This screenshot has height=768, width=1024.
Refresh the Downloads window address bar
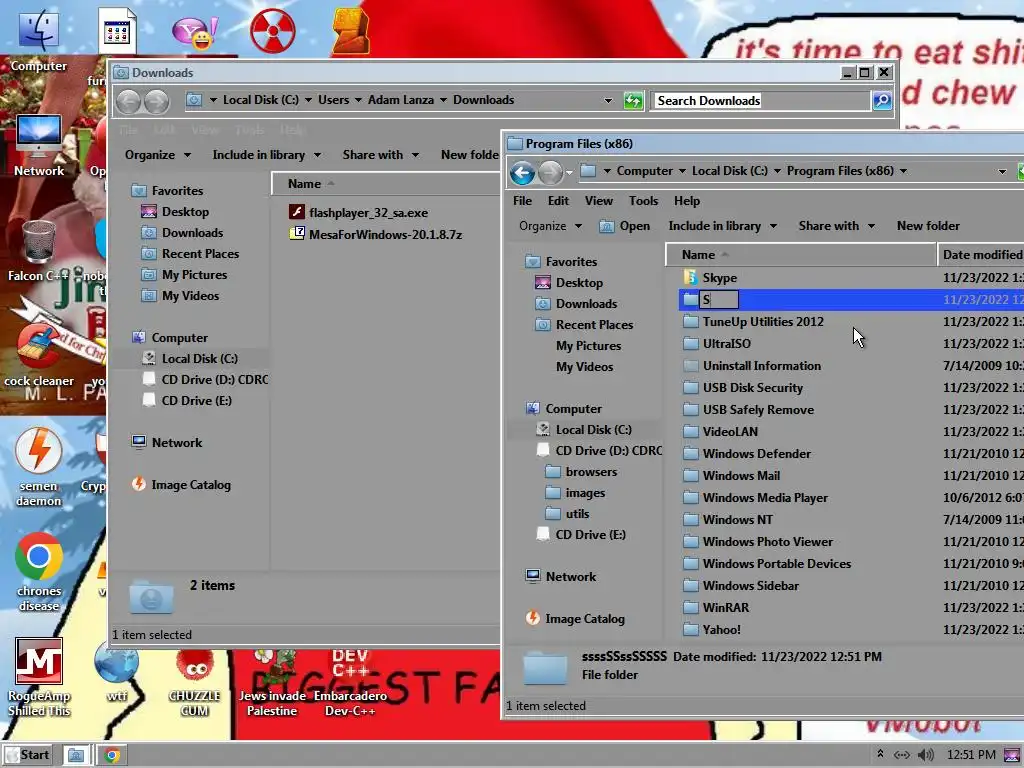click(x=633, y=101)
